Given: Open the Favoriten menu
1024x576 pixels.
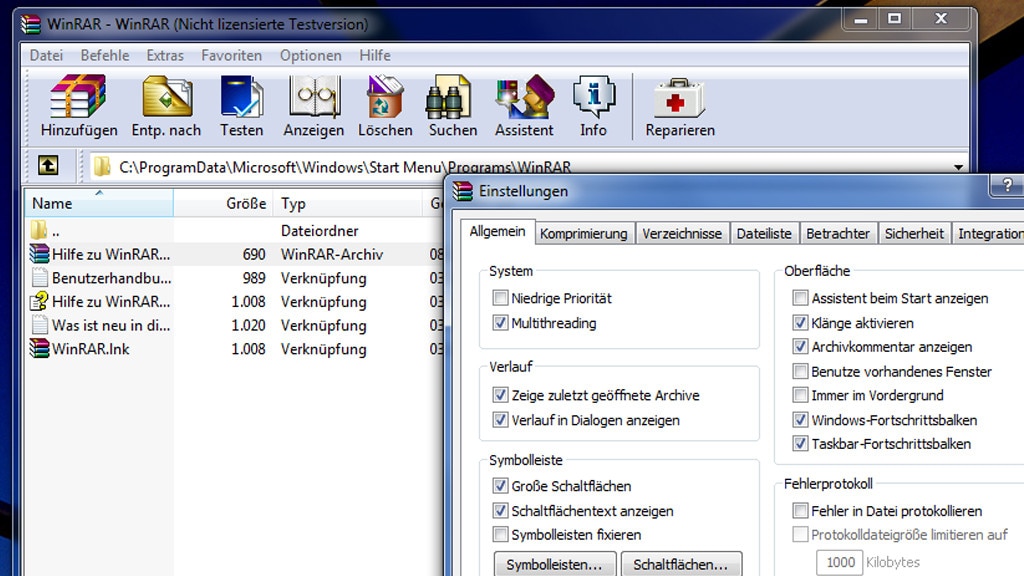Looking at the screenshot, I should tap(232, 56).
